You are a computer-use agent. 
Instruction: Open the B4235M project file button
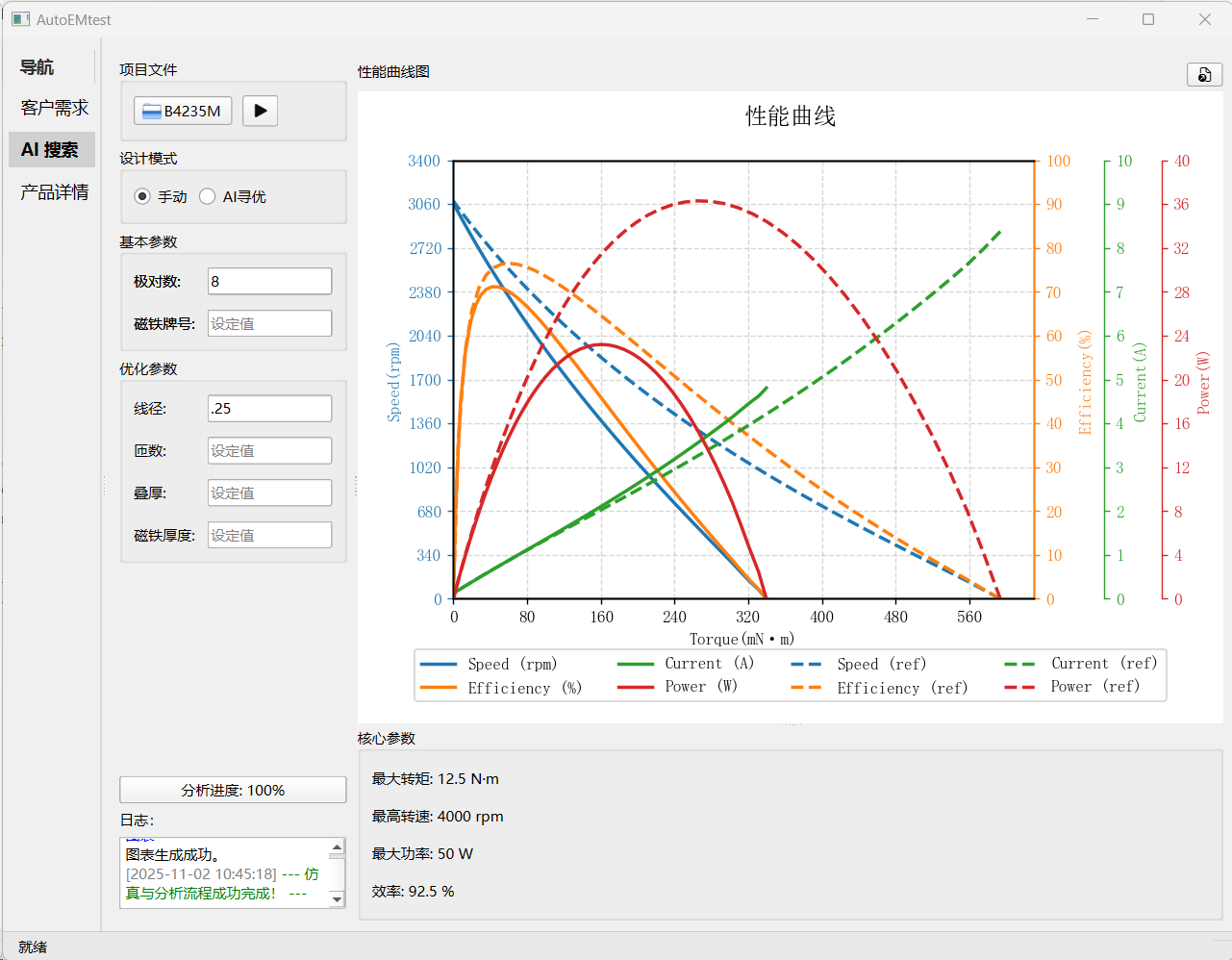183,111
